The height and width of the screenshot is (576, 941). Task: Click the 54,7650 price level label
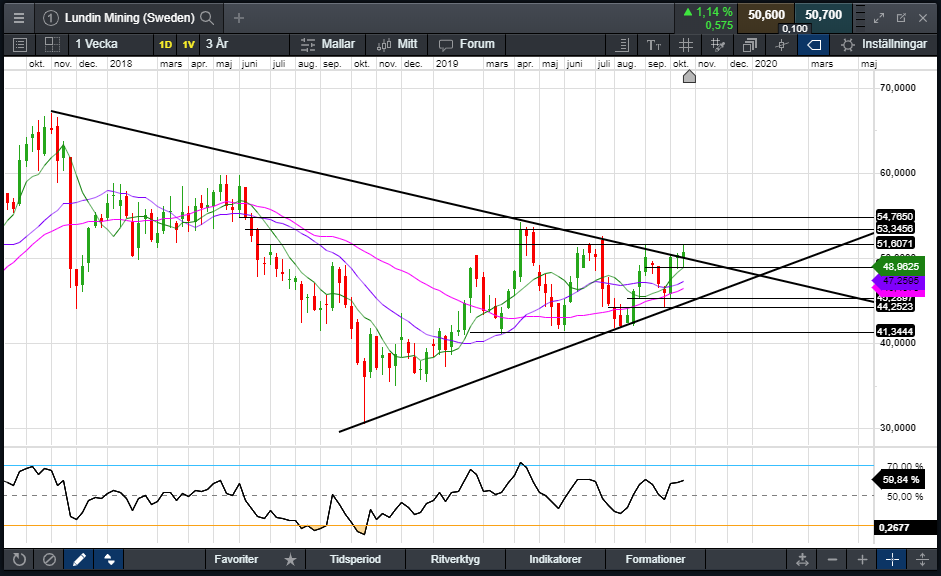click(895, 216)
